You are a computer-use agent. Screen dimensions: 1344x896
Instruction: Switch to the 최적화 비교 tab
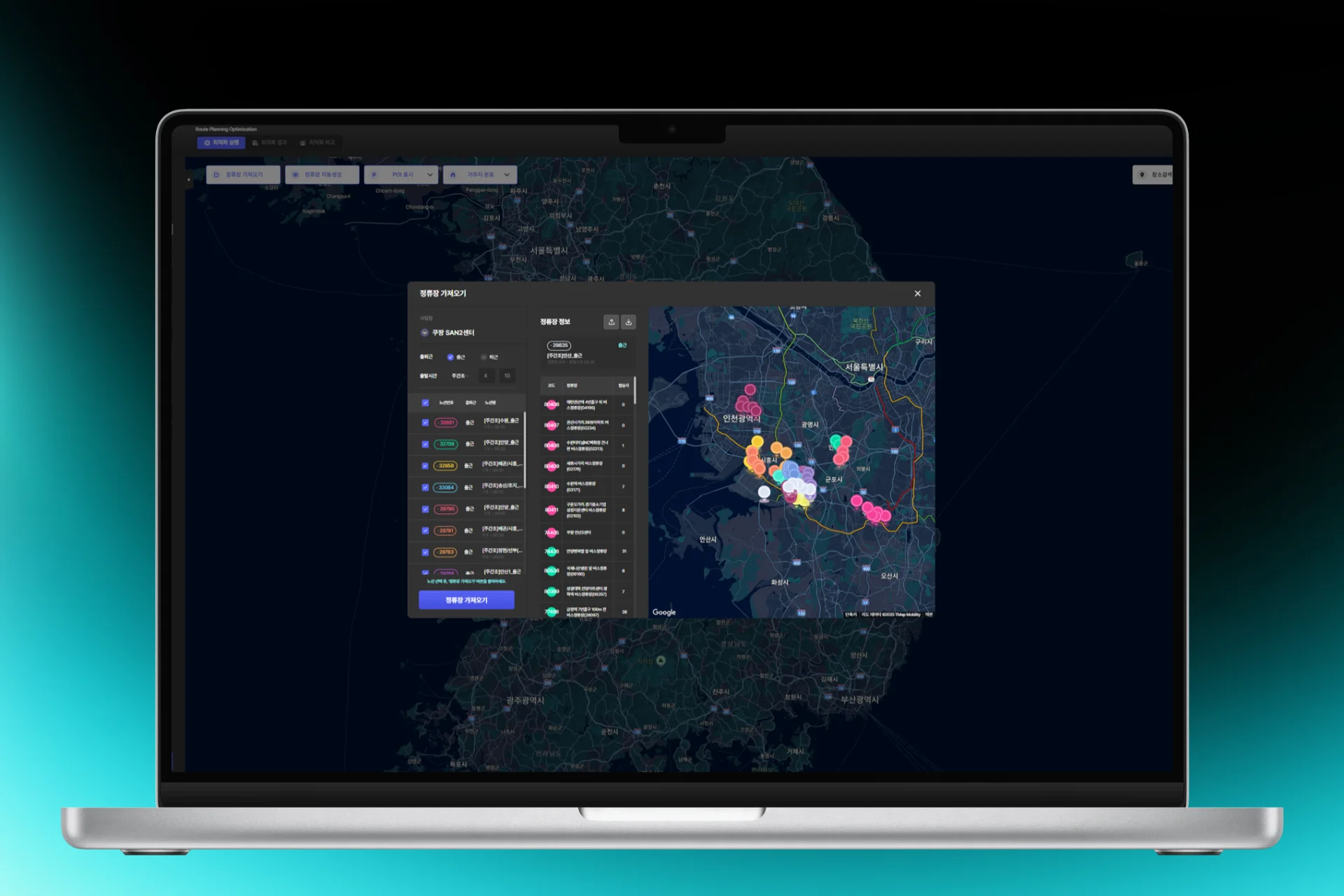pyautogui.click(x=318, y=143)
